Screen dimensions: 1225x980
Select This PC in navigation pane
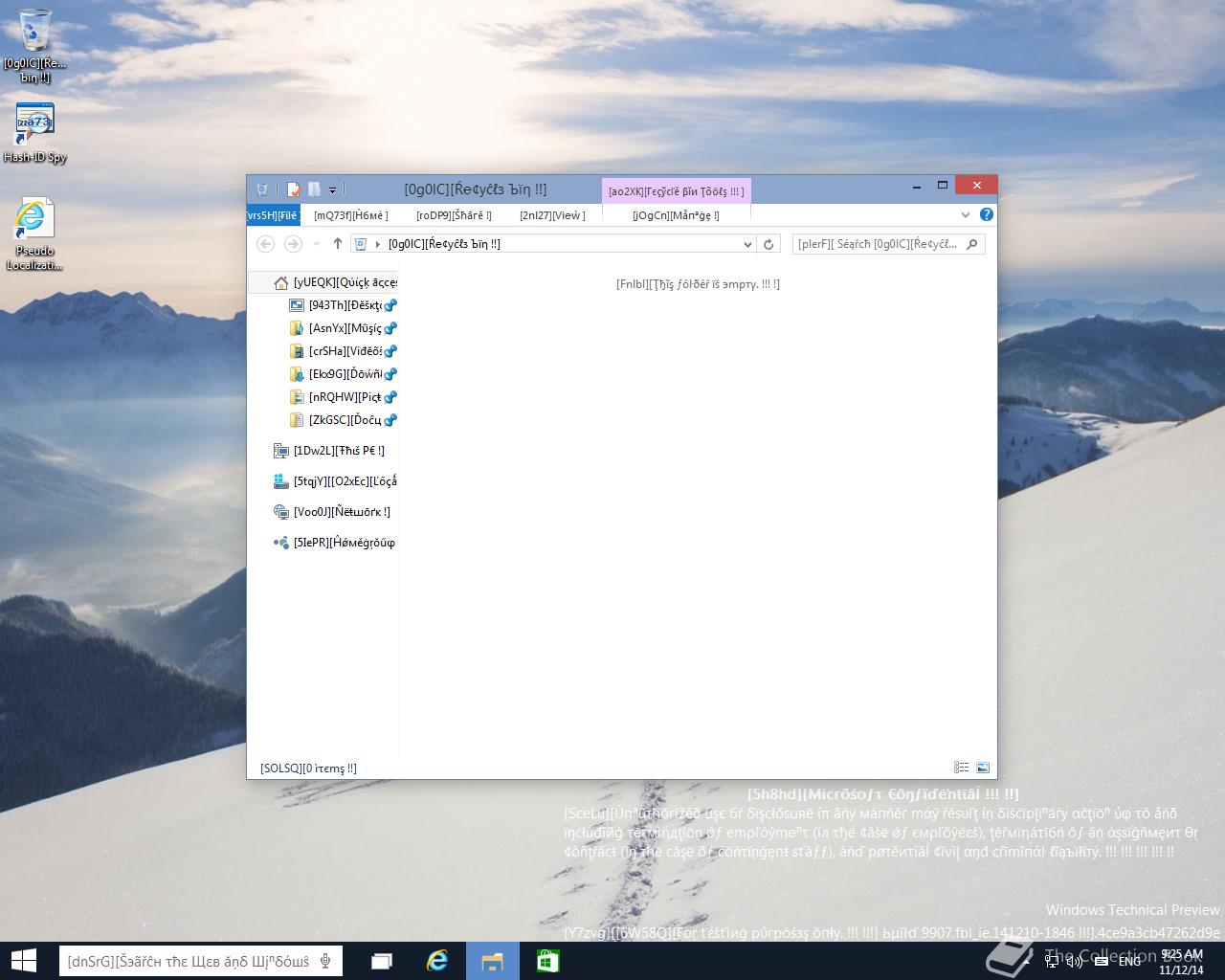(338, 451)
